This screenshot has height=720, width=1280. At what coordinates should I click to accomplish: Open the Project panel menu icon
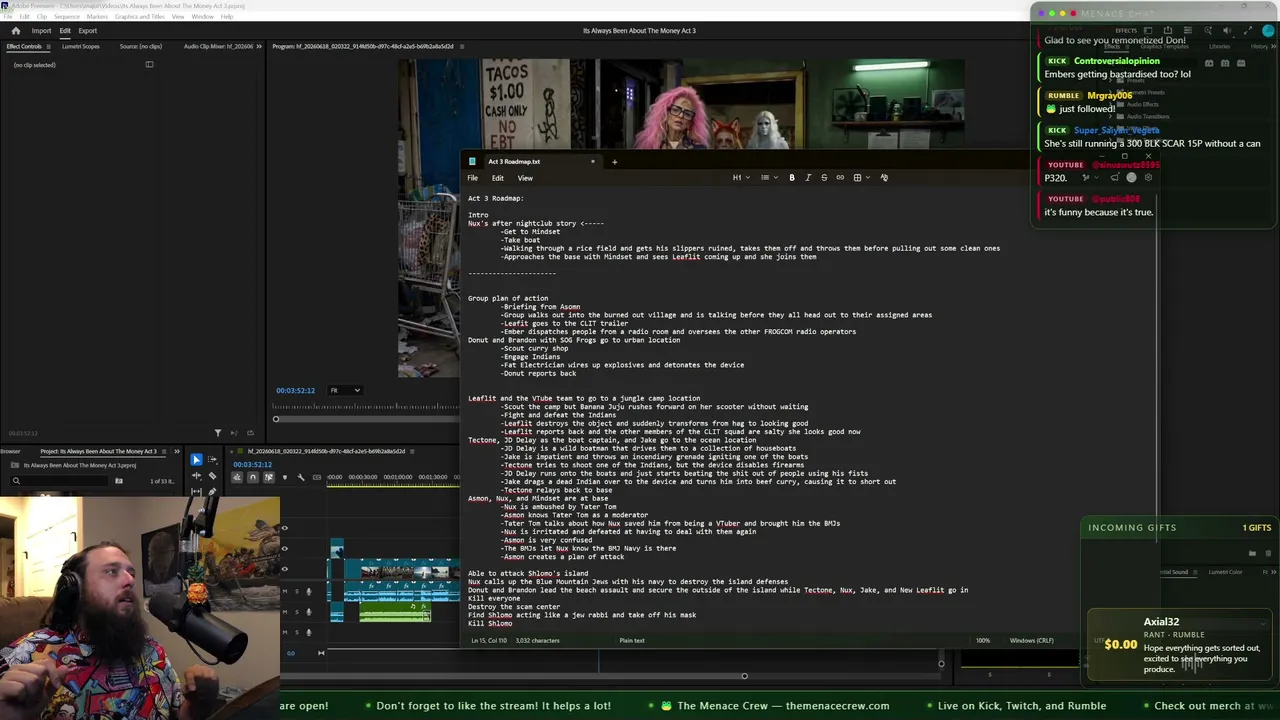point(163,451)
